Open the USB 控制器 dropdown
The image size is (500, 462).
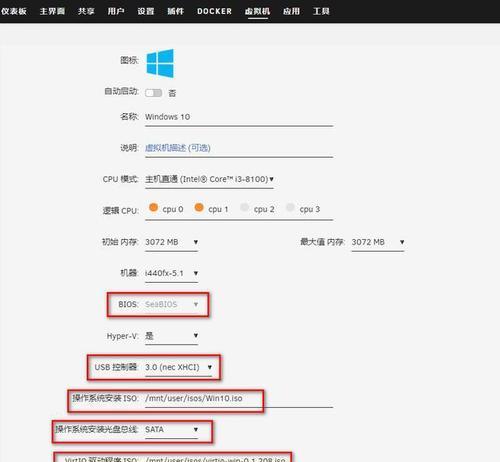(179, 367)
